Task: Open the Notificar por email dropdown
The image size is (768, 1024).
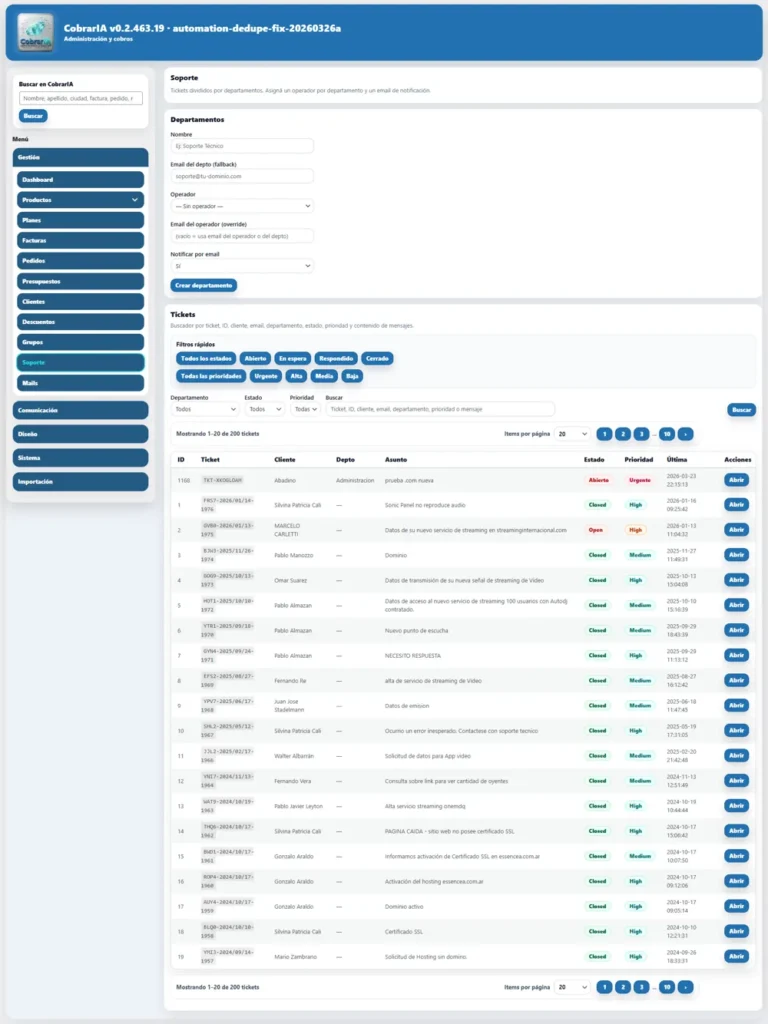Action: tap(242, 266)
